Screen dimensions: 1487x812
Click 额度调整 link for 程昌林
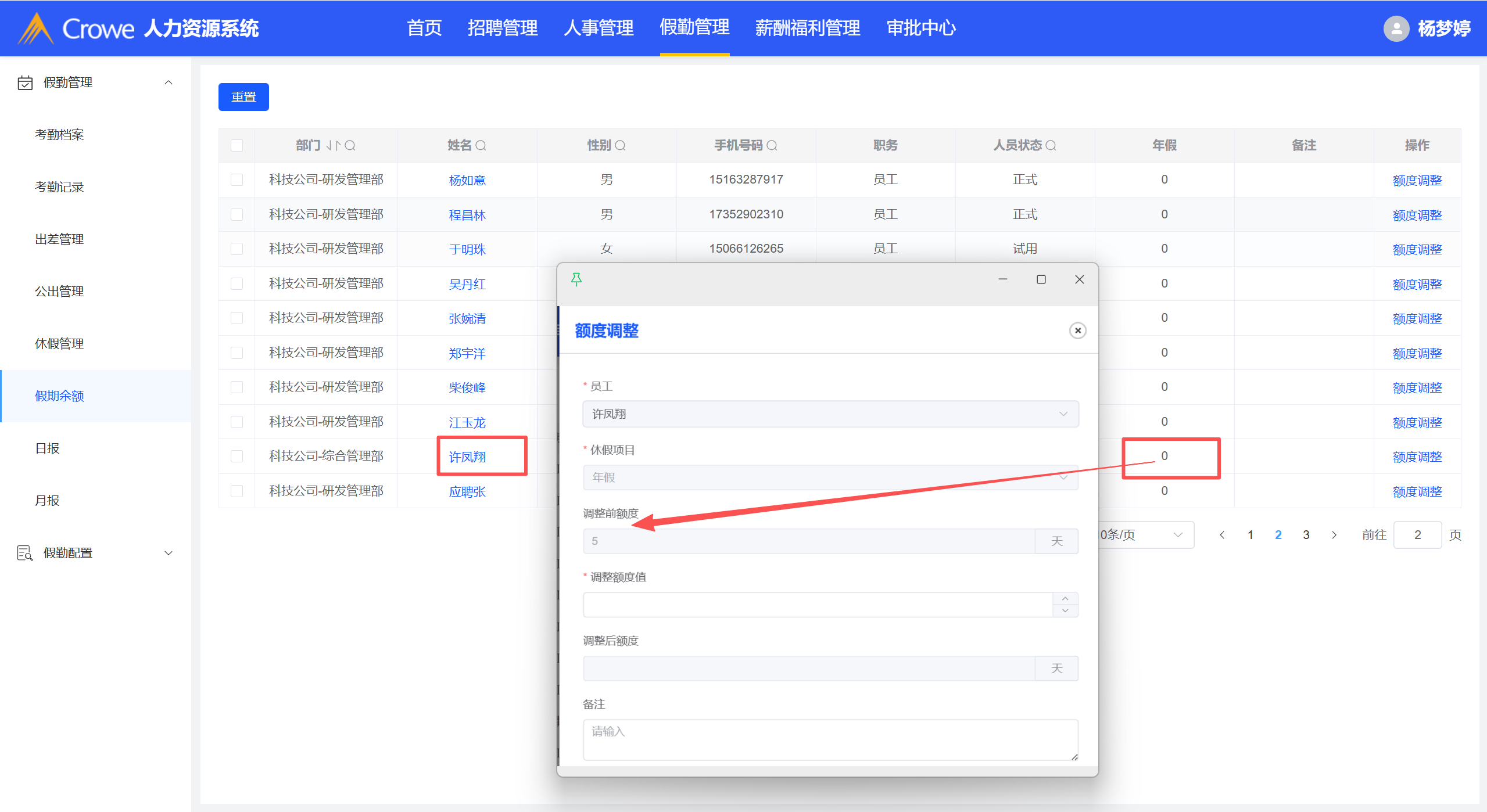pos(1417,215)
